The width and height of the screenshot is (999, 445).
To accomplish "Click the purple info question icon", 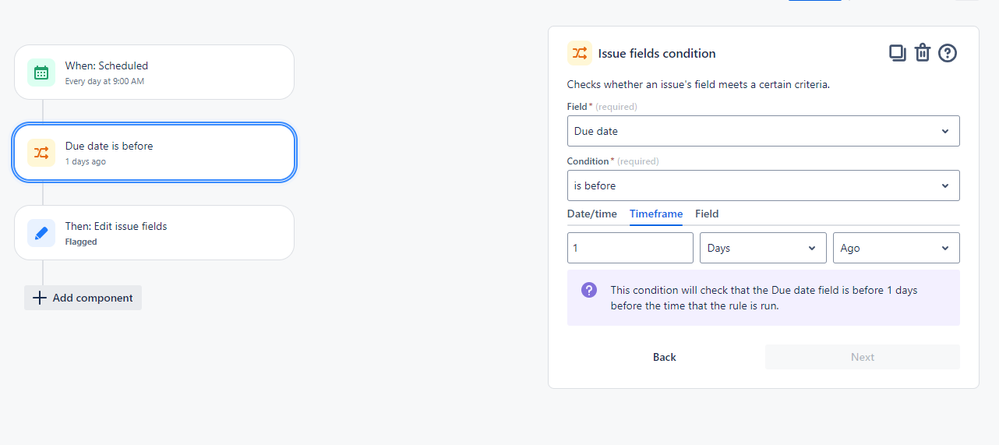I will click(589, 290).
